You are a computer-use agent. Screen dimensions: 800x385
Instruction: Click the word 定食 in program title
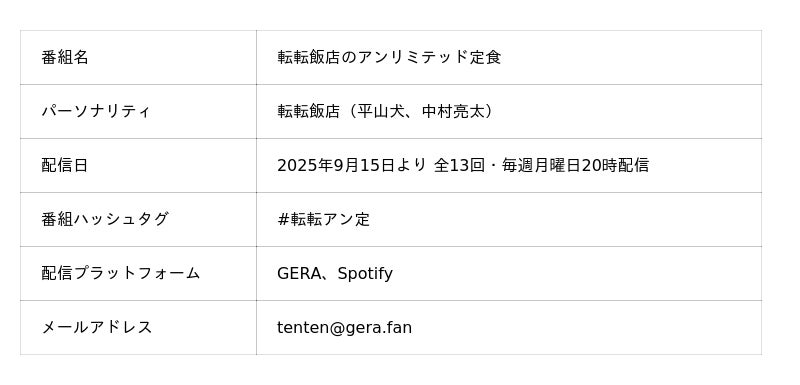pos(485,57)
